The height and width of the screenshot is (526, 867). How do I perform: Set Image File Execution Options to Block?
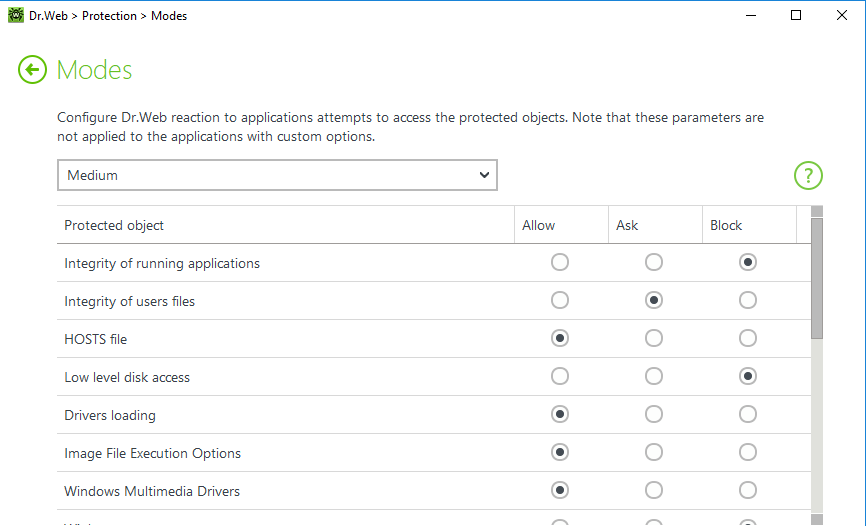(748, 452)
